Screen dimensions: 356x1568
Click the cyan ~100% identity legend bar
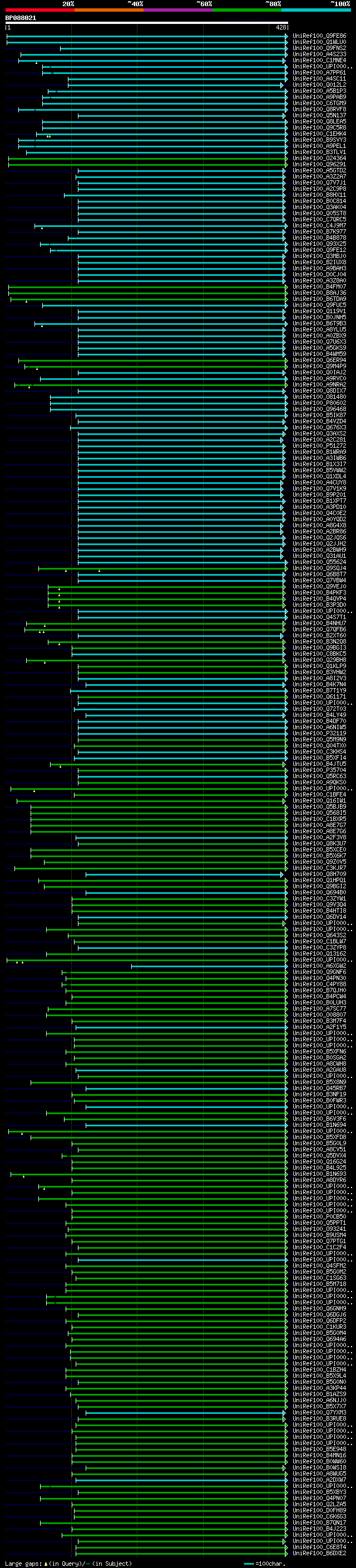(316, 10)
